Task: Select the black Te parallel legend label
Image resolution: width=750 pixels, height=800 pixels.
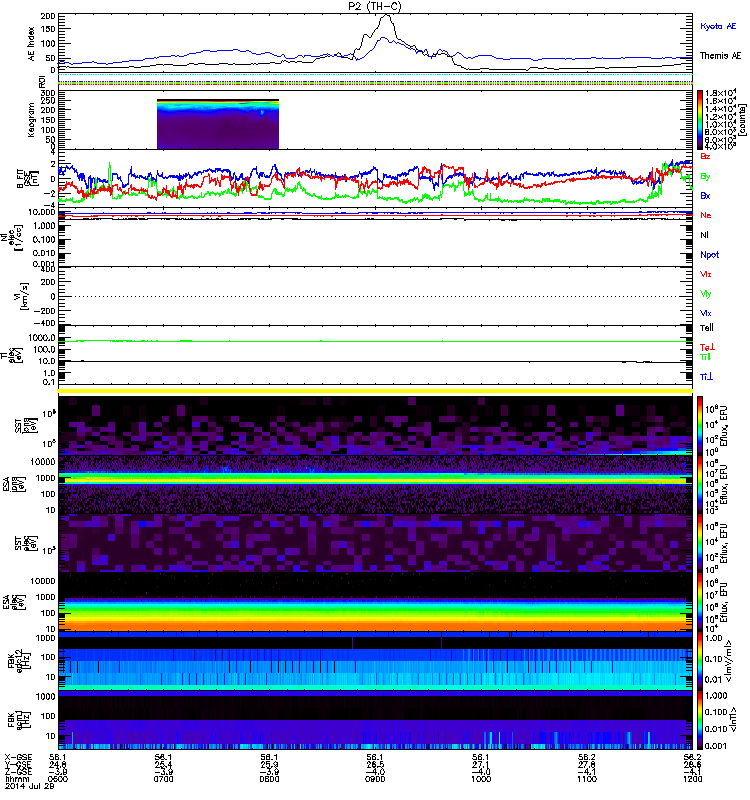Action: [707, 328]
